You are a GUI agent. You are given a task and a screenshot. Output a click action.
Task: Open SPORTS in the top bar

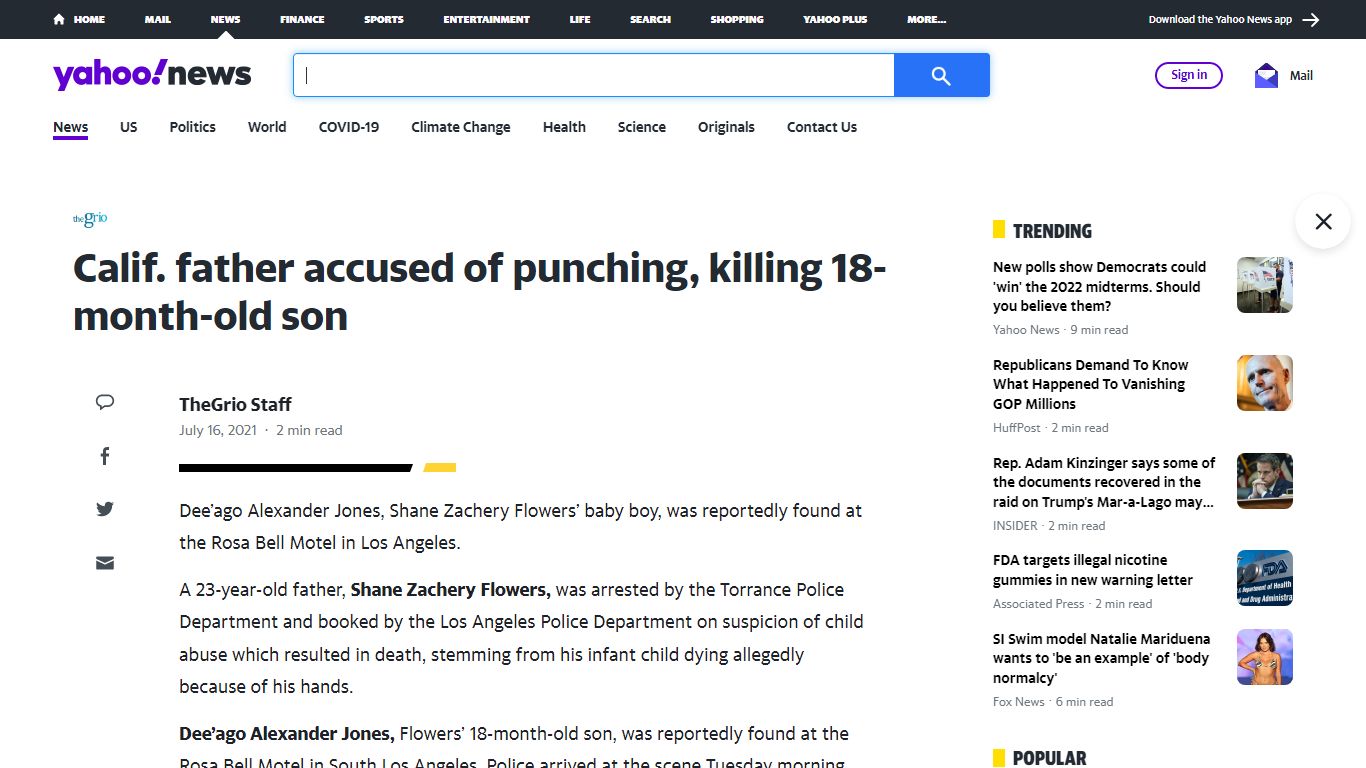(x=384, y=19)
